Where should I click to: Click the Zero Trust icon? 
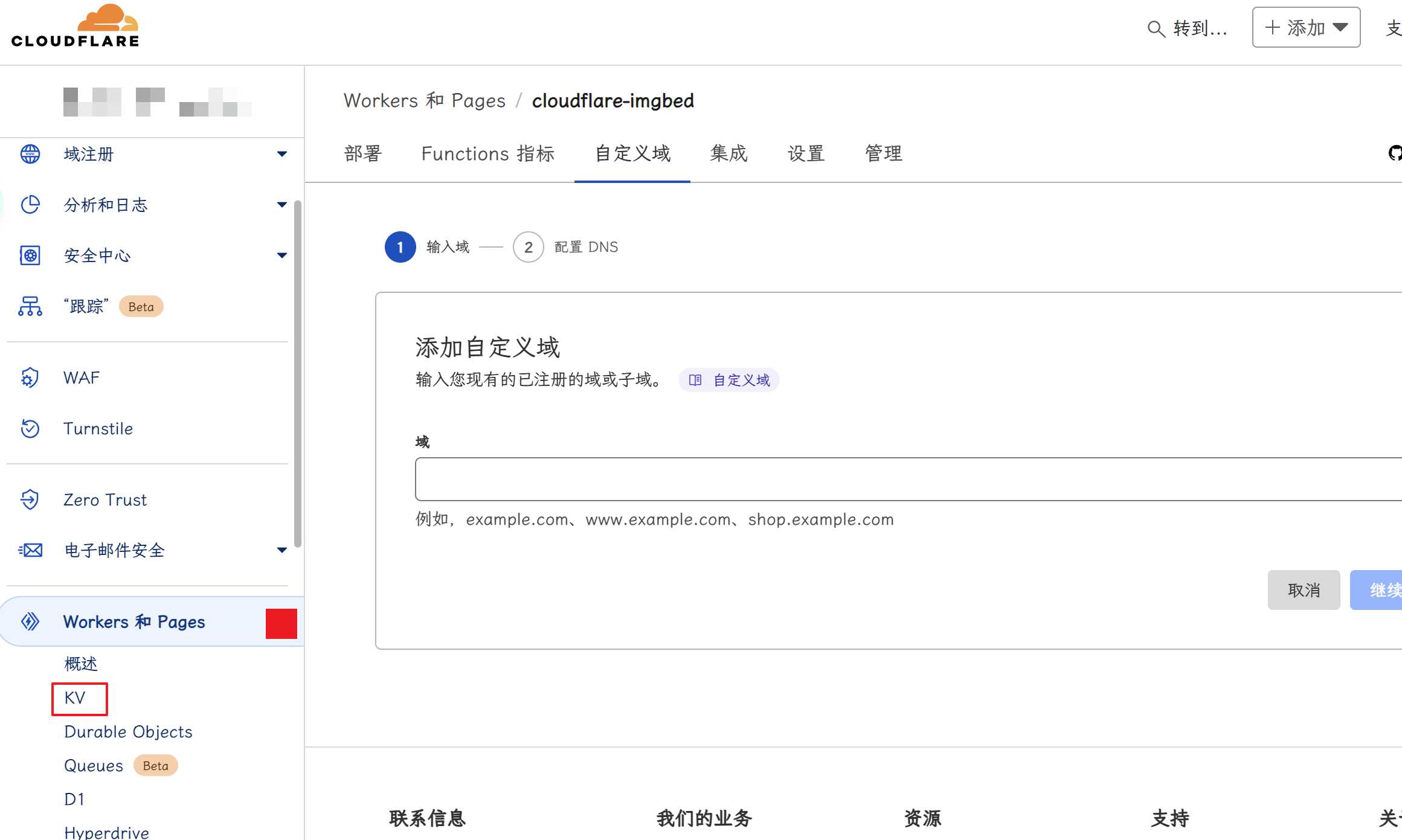coord(30,499)
